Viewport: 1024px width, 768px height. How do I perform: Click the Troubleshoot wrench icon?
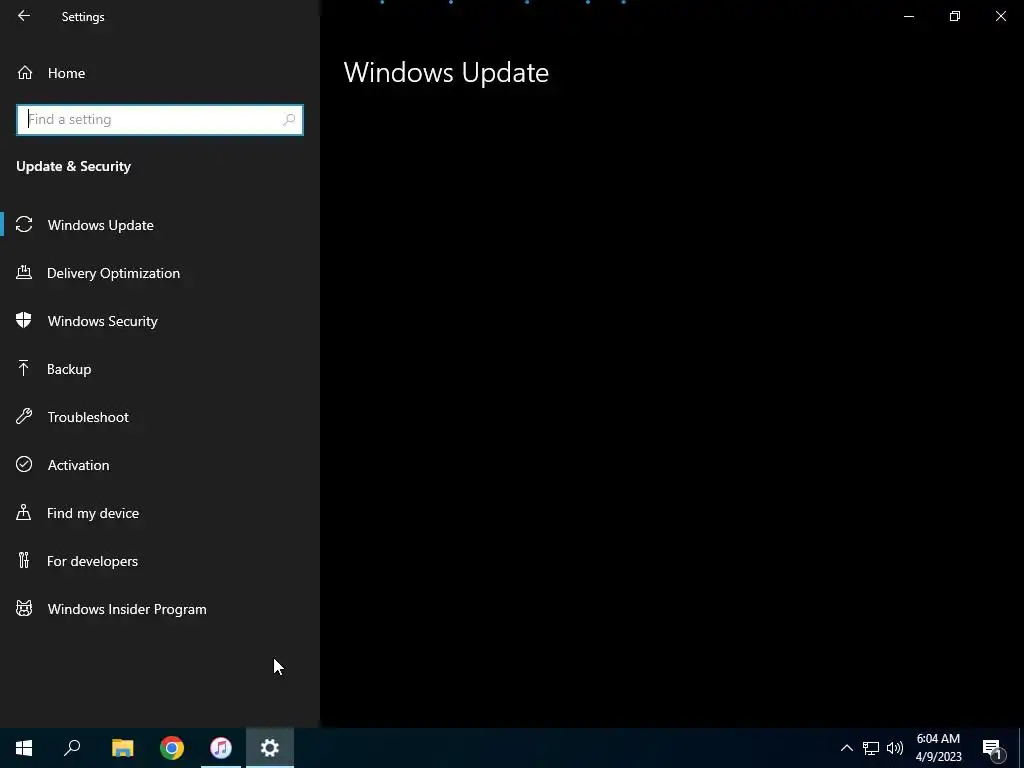(24, 416)
